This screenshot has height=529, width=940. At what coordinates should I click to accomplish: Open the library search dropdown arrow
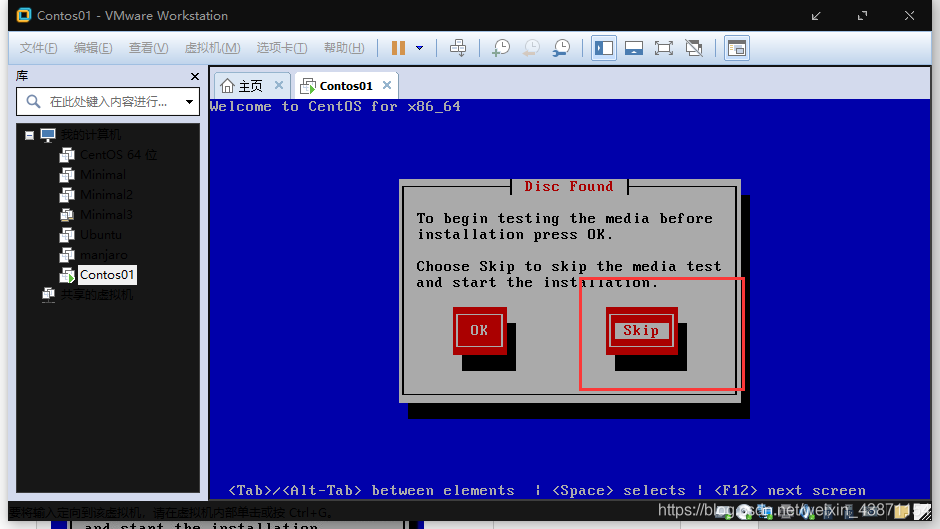(x=189, y=101)
